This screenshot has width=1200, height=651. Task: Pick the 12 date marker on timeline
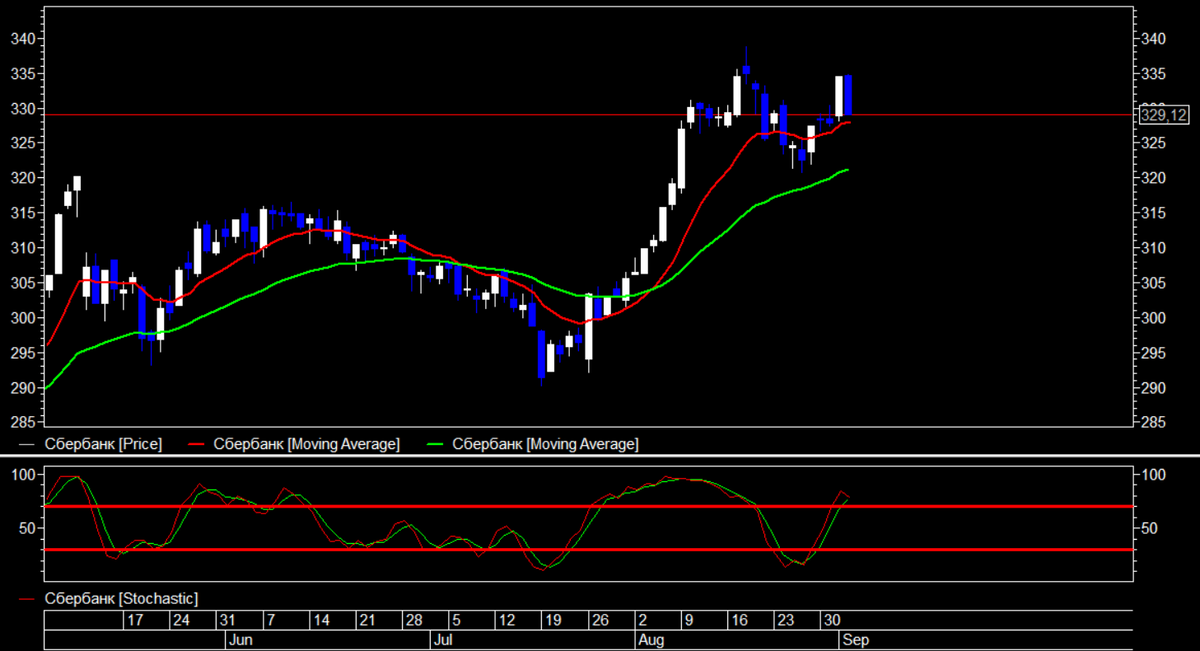click(506, 620)
